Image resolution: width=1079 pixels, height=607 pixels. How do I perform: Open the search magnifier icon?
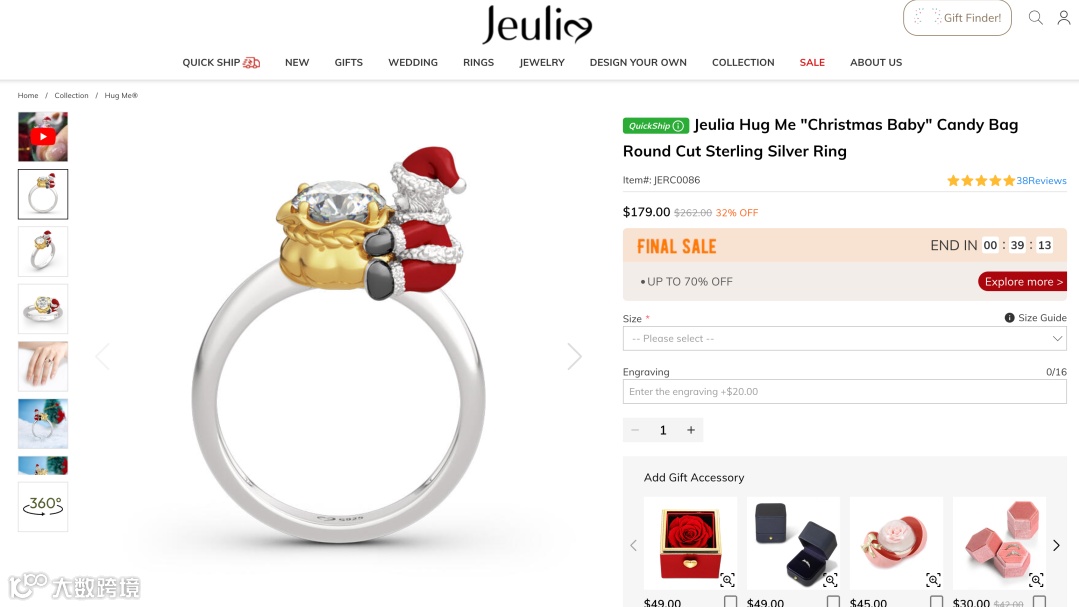pos(1035,18)
